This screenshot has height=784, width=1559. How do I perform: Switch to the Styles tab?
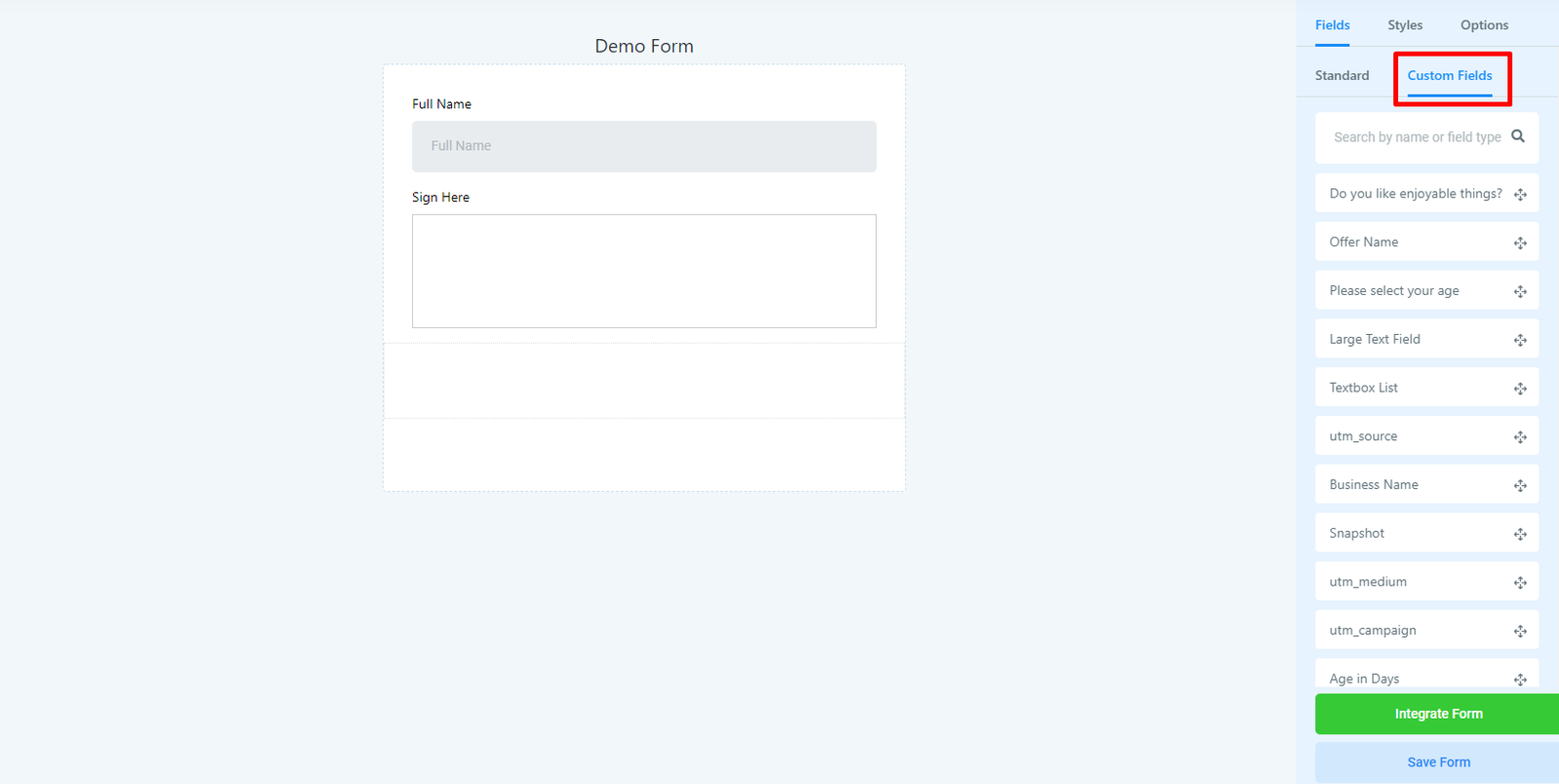tap(1404, 25)
